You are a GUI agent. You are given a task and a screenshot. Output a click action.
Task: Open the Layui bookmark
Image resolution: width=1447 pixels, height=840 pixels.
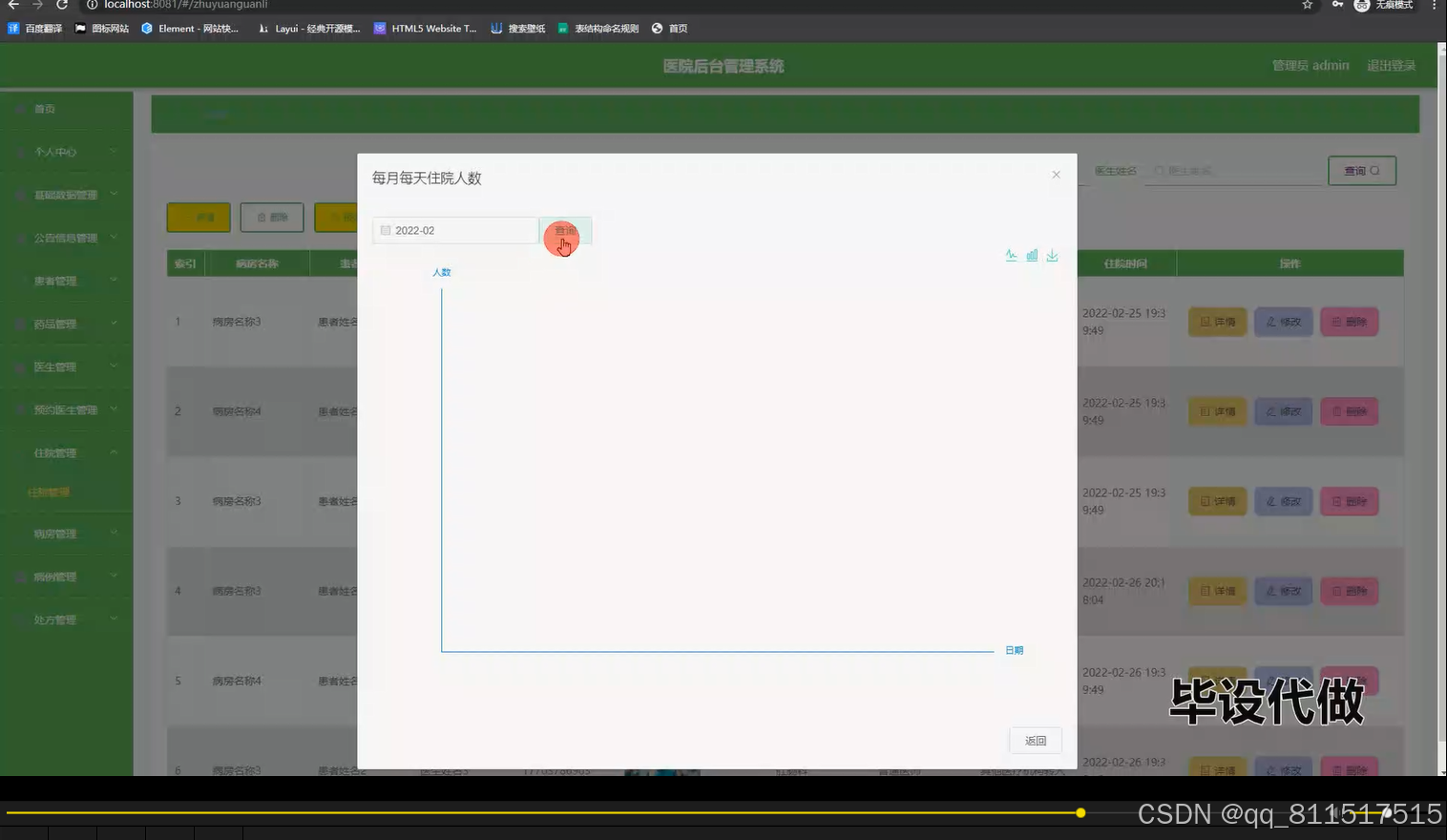(309, 29)
